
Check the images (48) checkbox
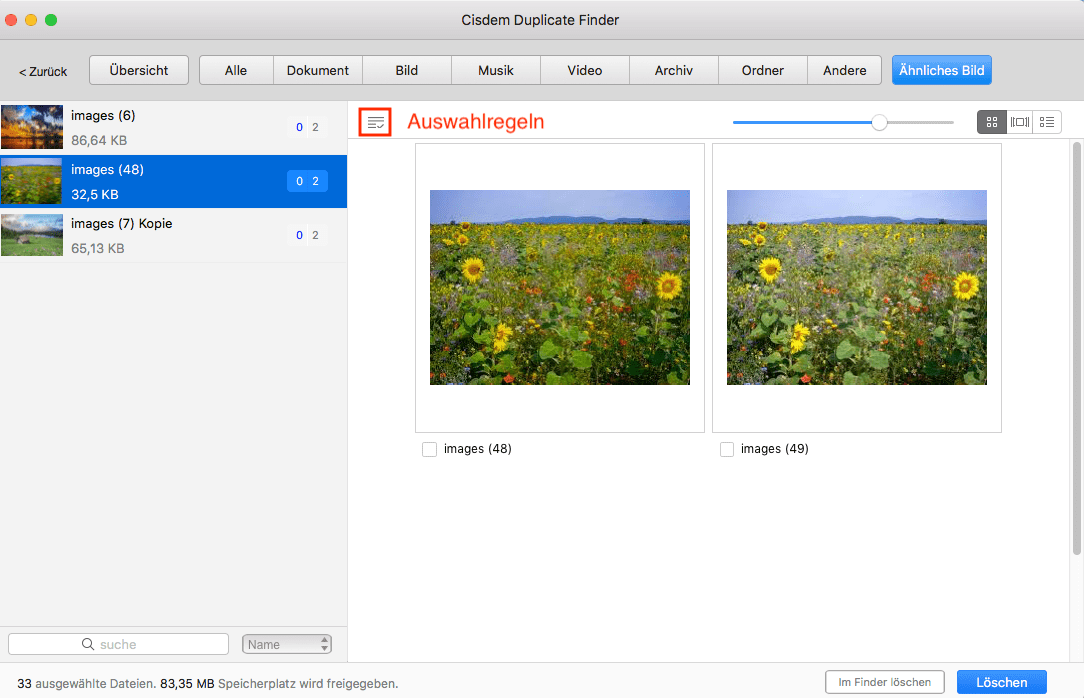tap(429, 449)
